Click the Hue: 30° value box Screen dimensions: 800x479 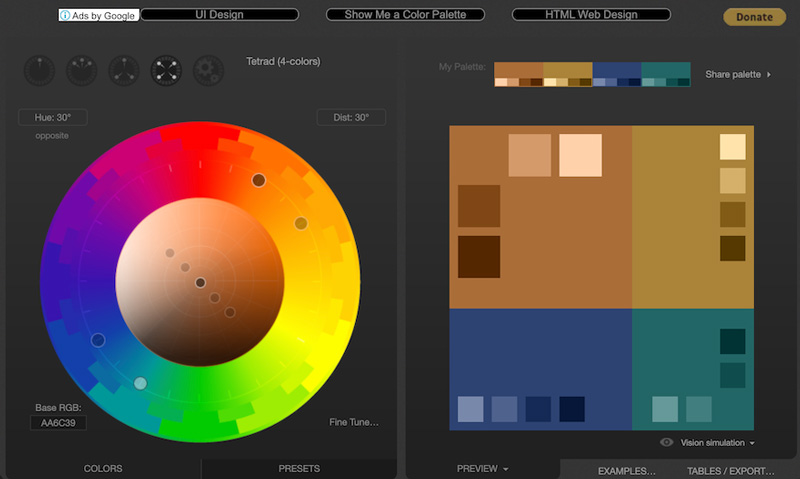52,118
